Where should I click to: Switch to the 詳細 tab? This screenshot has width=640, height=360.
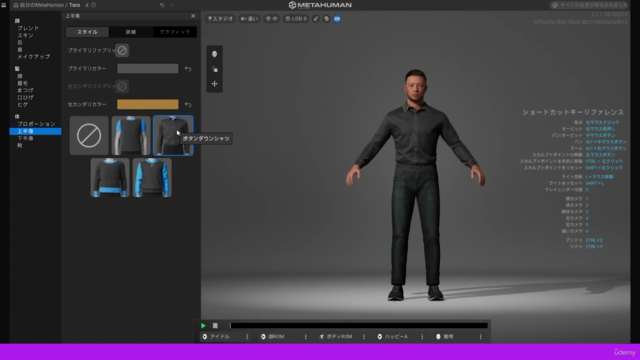pyautogui.click(x=131, y=32)
